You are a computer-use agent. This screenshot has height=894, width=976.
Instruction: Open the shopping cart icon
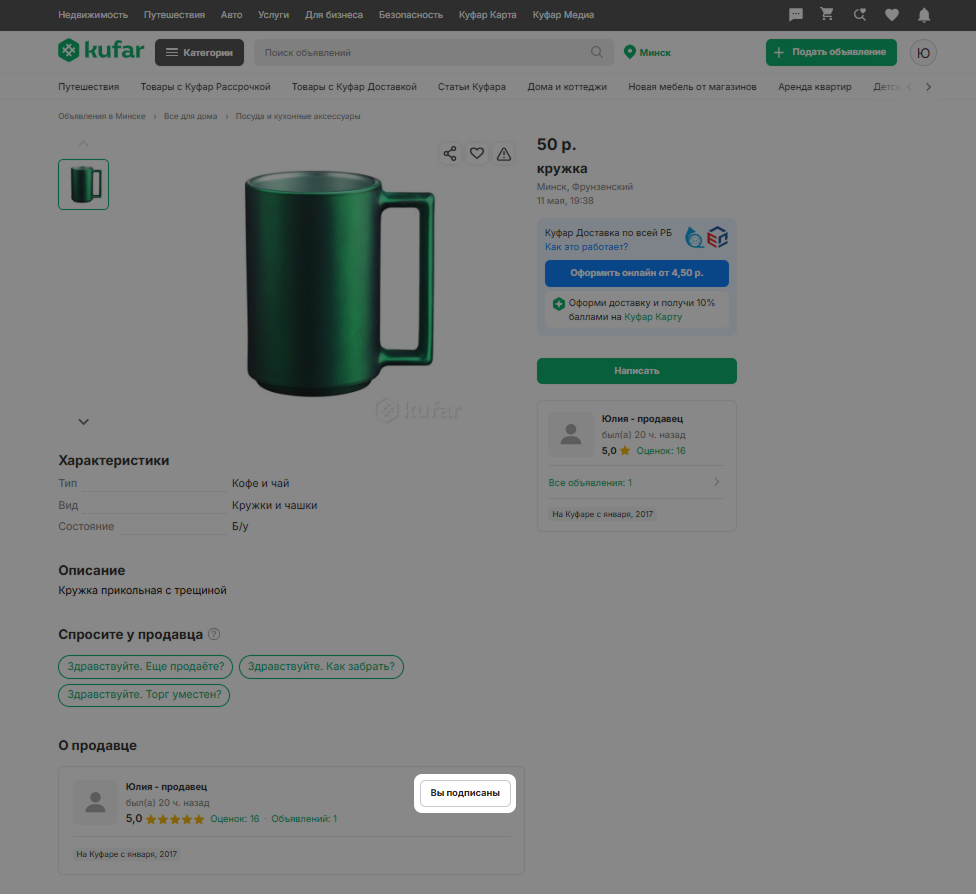point(827,14)
